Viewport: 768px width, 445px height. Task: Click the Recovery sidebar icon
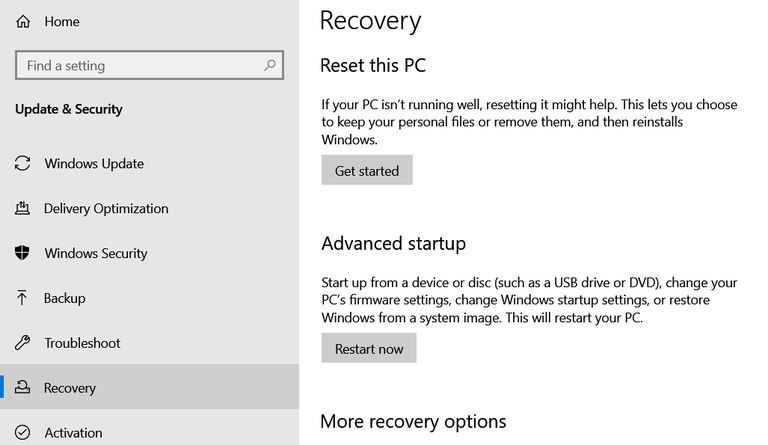point(23,388)
